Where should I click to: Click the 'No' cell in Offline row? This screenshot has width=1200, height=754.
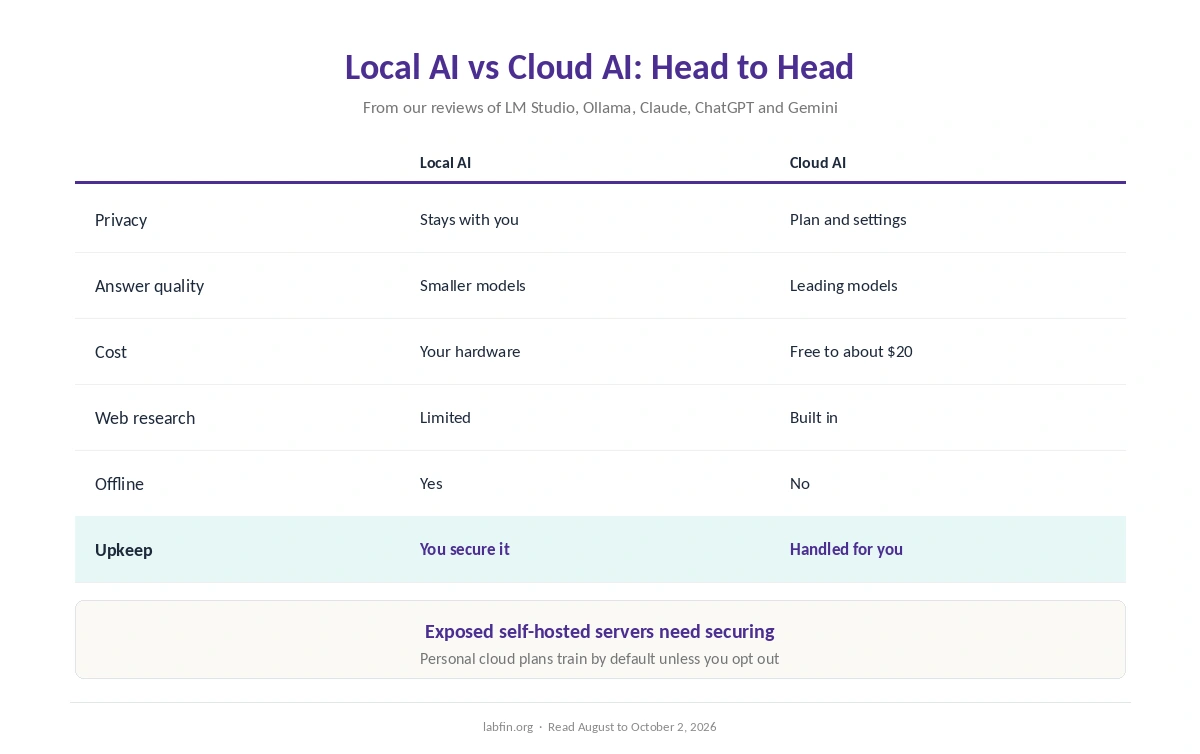(800, 484)
